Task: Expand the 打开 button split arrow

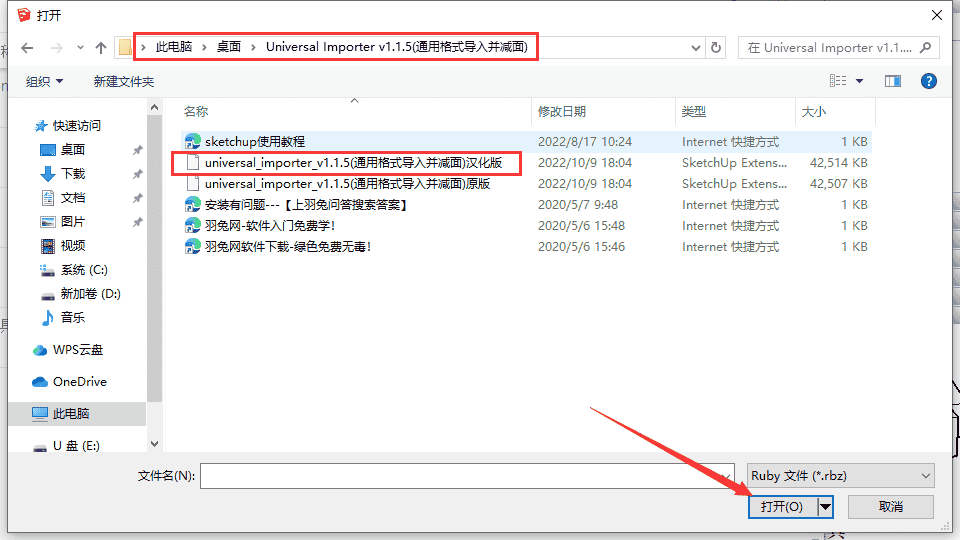Action: [825, 507]
